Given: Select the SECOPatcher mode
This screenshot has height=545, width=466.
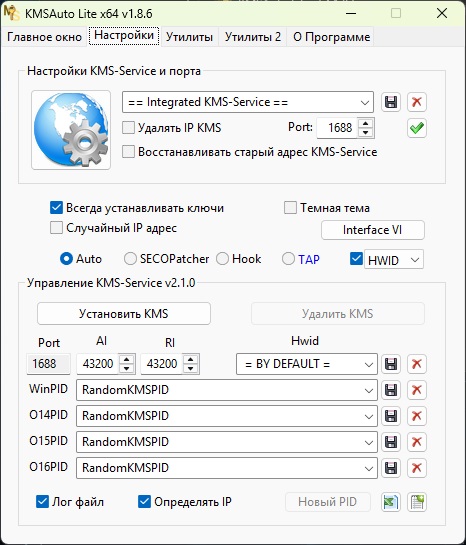Looking at the screenshot, I should click(x=130, y=259).
